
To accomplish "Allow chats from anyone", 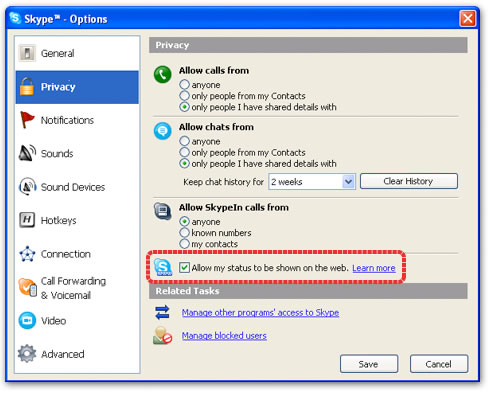I will click(x=184, y=141).
